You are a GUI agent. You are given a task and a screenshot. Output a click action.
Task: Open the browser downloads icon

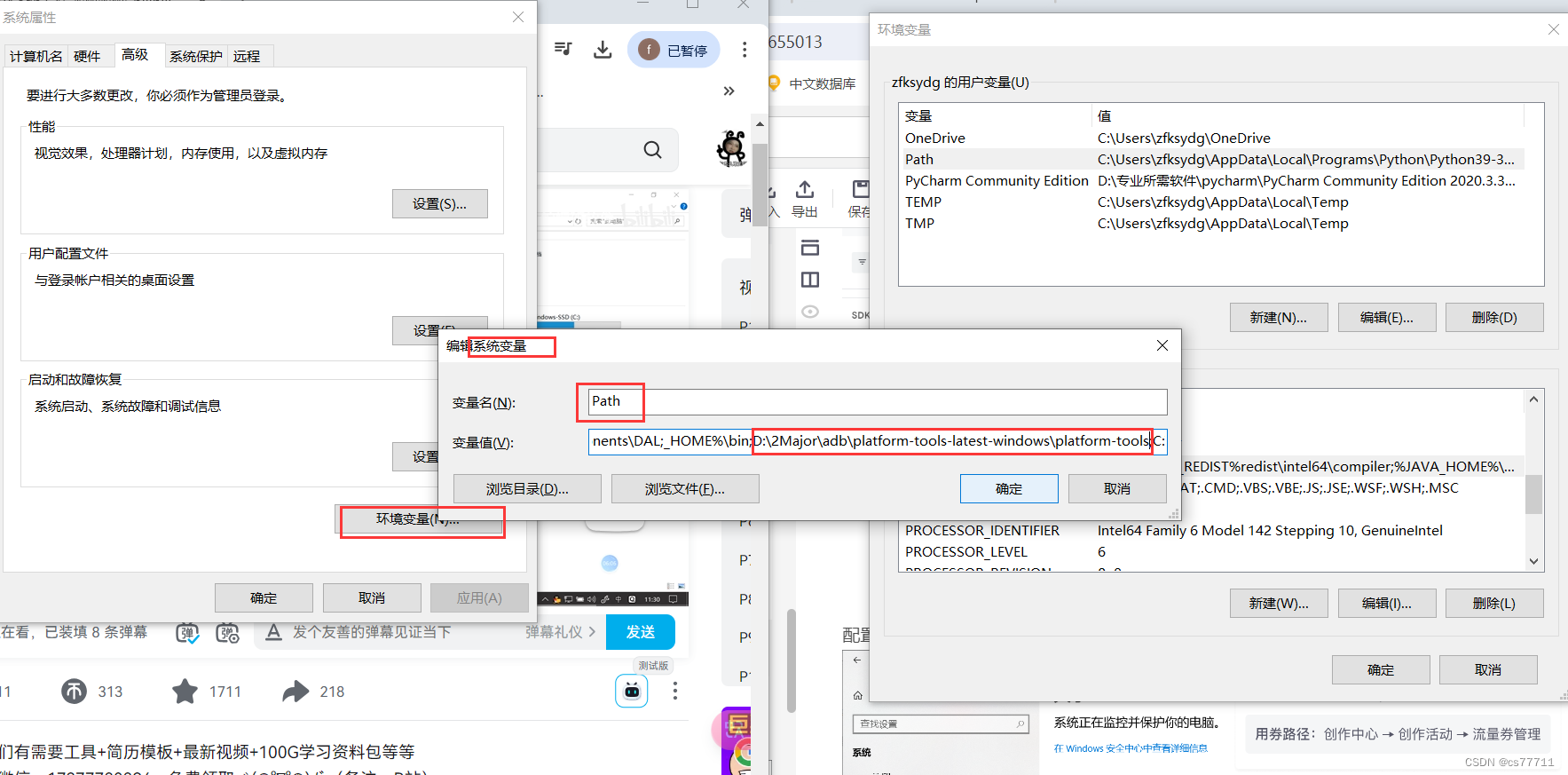click(x=603, y=49)
